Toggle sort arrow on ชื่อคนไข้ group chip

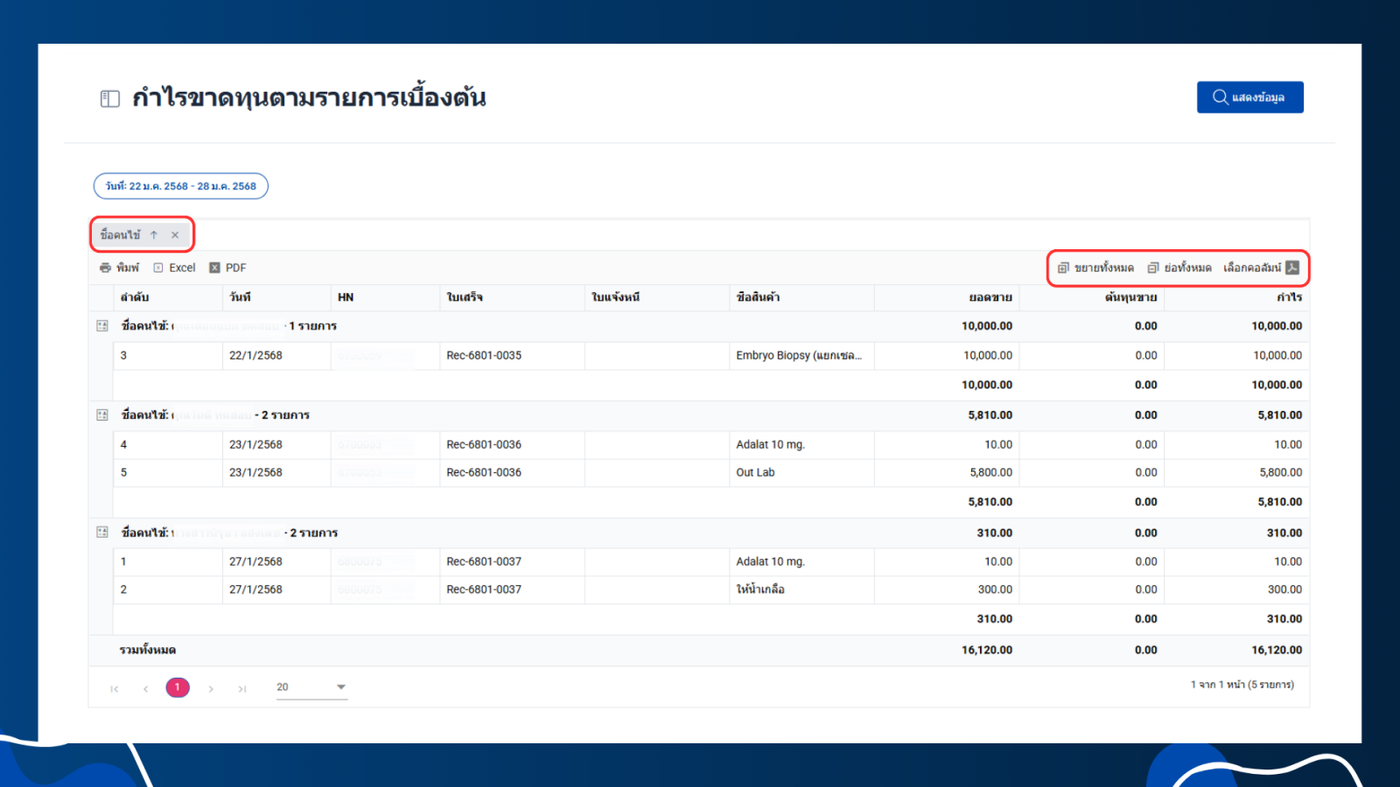pos(154,235)
